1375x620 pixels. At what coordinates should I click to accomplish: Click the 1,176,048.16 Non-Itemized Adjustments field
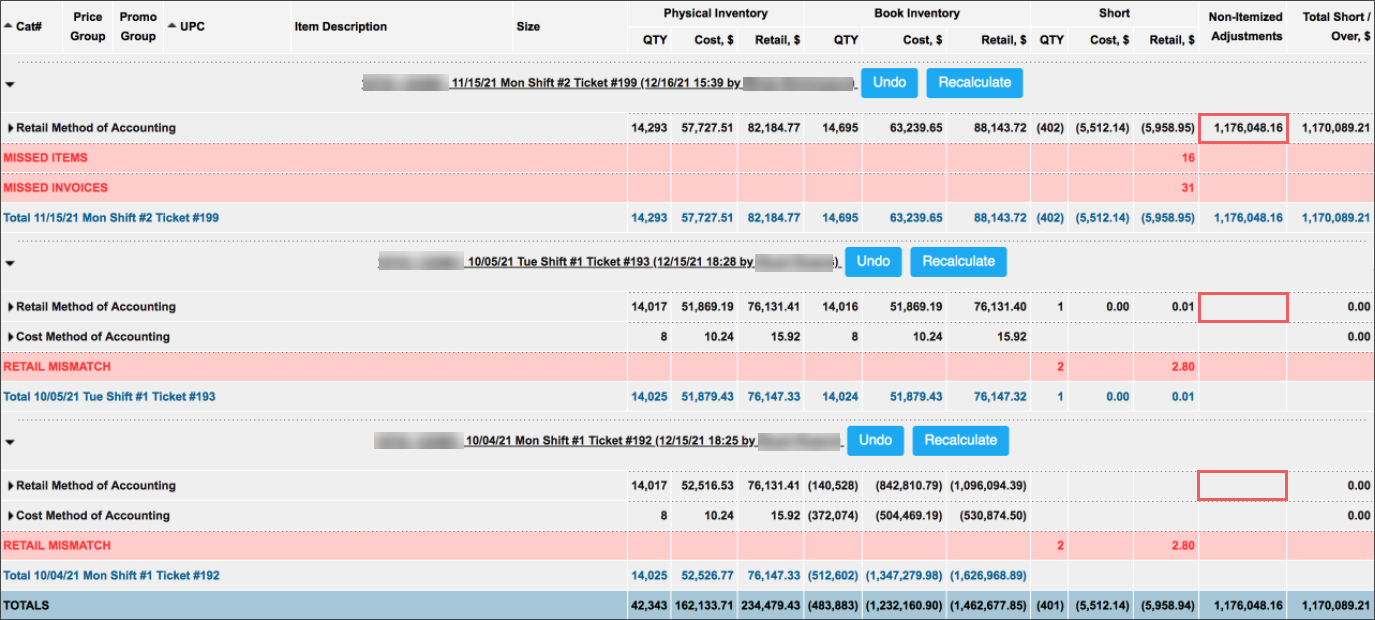click(x=1242, y=128)
